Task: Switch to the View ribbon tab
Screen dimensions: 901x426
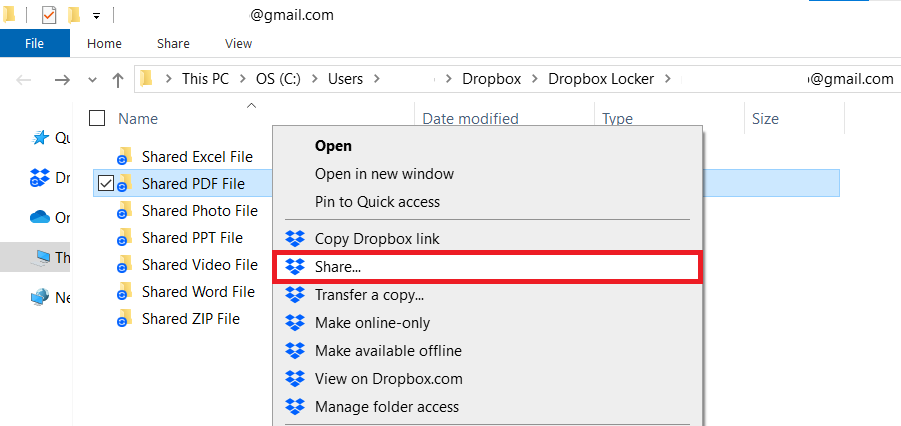Action: pyautogui.click(x=238, y=44)
